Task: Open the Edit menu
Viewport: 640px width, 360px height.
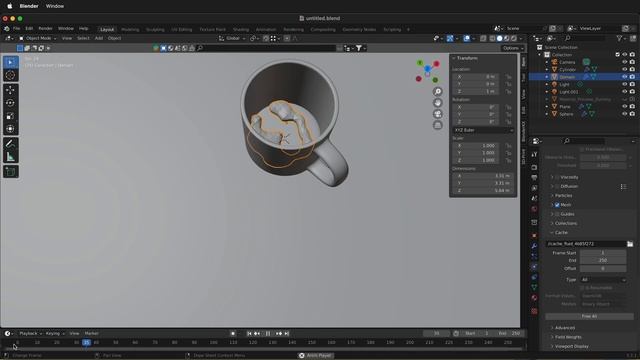Action: 29,29
